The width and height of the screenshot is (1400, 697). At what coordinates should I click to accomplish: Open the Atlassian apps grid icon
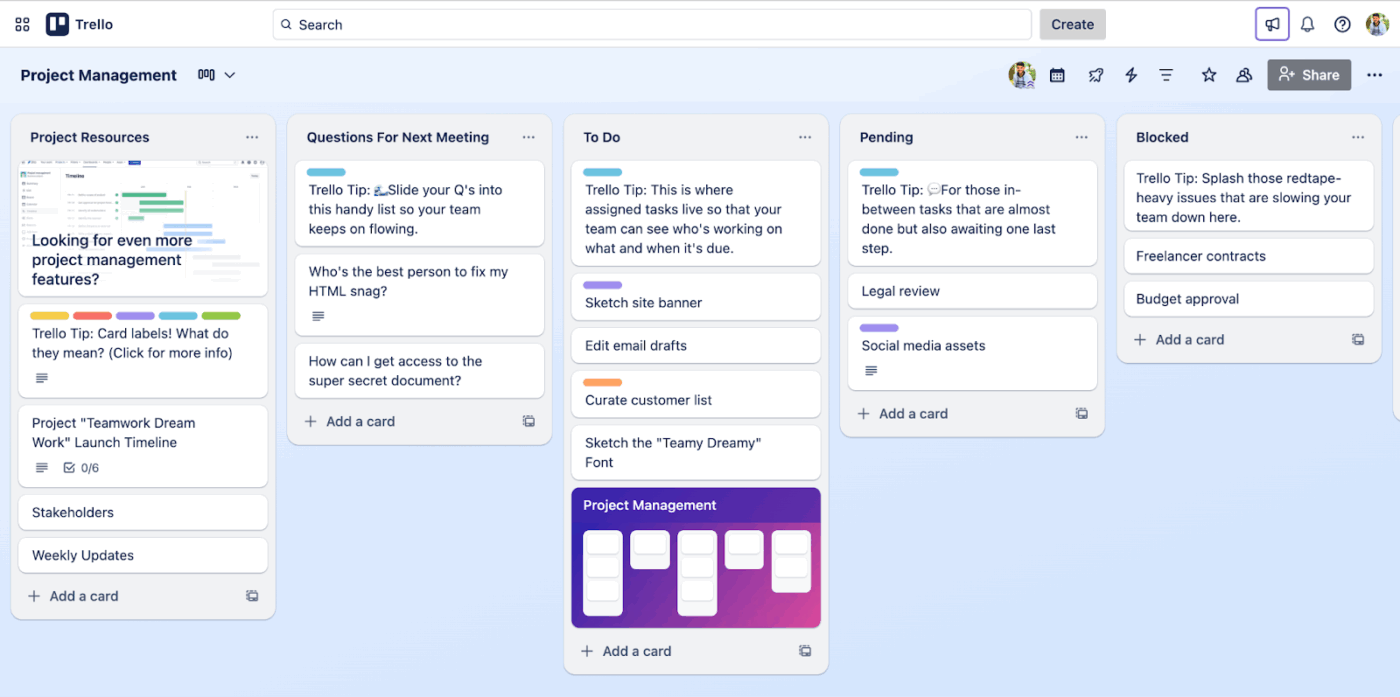[x=21, y=23]
